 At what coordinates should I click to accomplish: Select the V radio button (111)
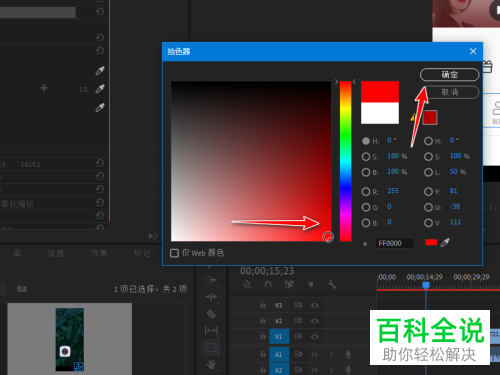coord(428,223)
